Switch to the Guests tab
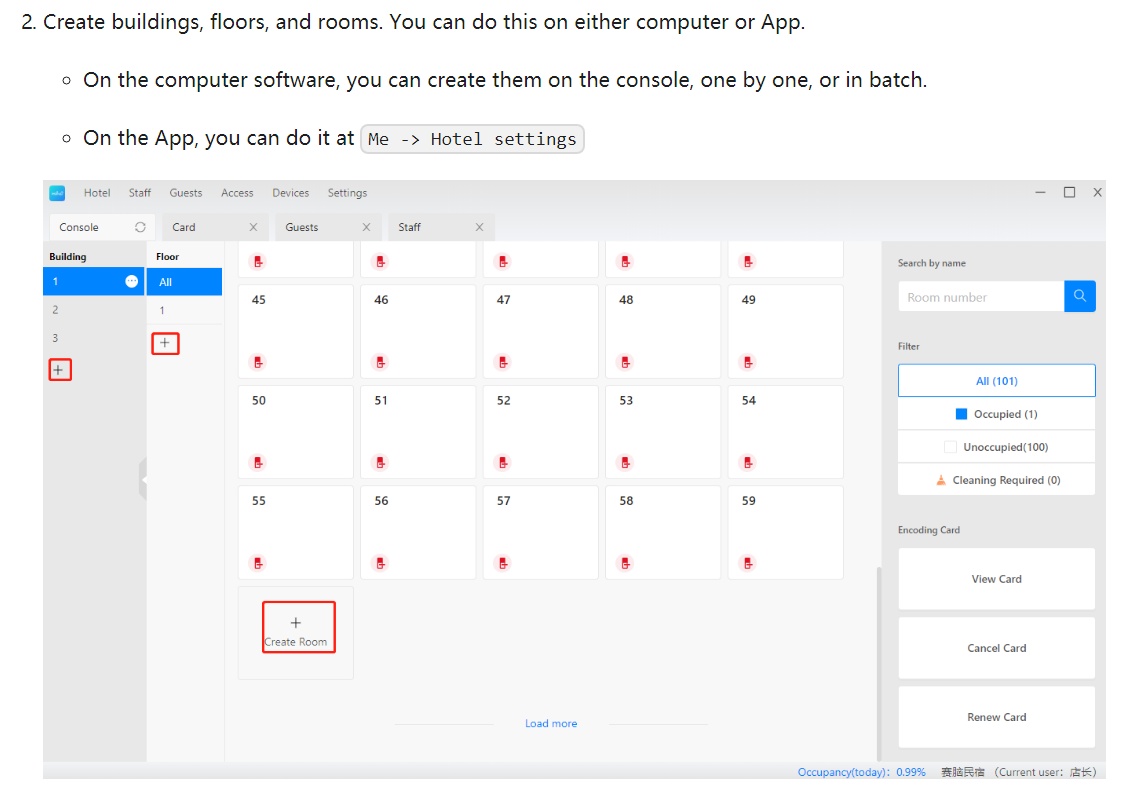 click(x=302, y=227)
